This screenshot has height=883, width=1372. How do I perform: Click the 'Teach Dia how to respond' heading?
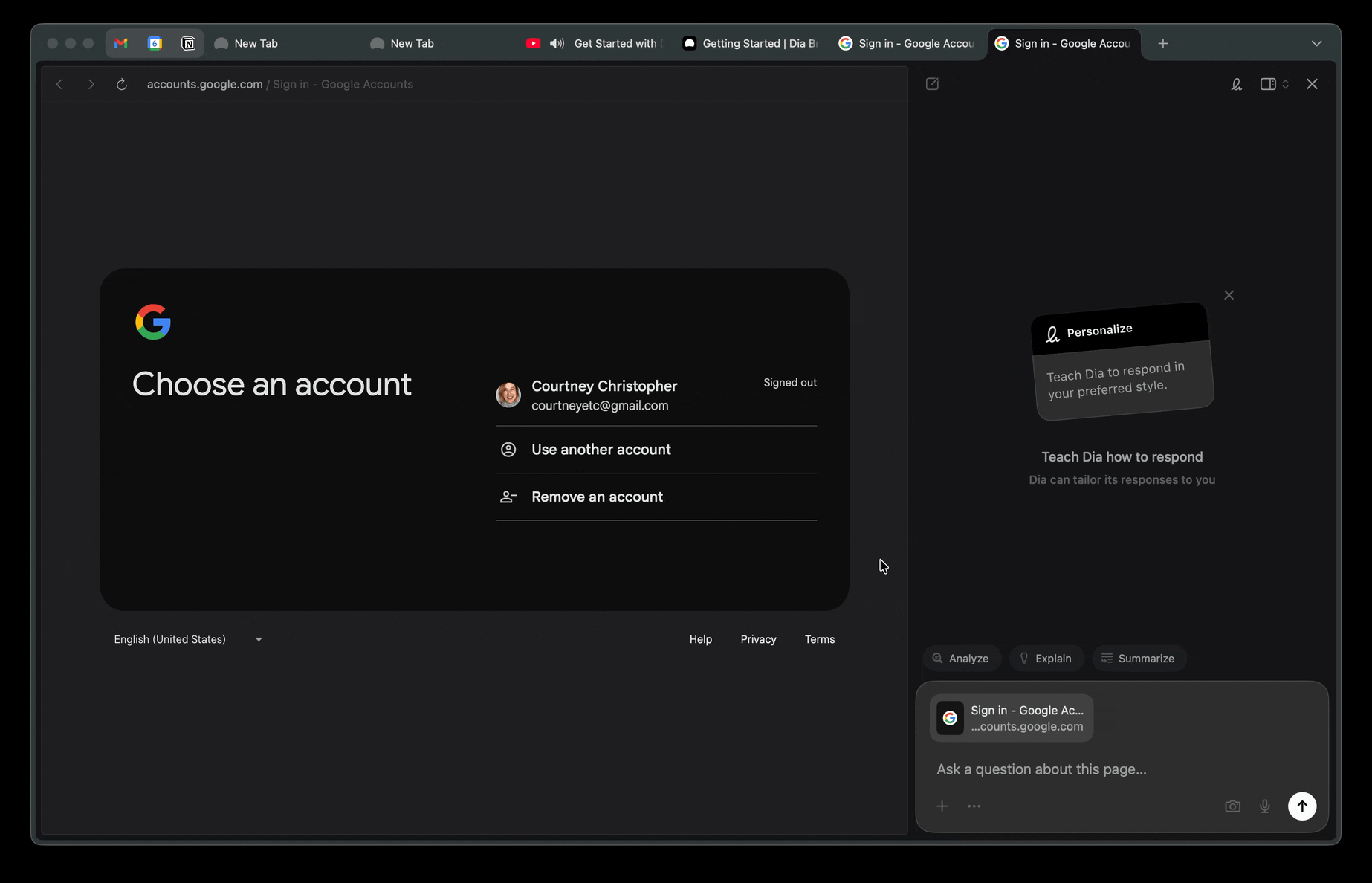pyautogui.click(x=1122, y=457)
